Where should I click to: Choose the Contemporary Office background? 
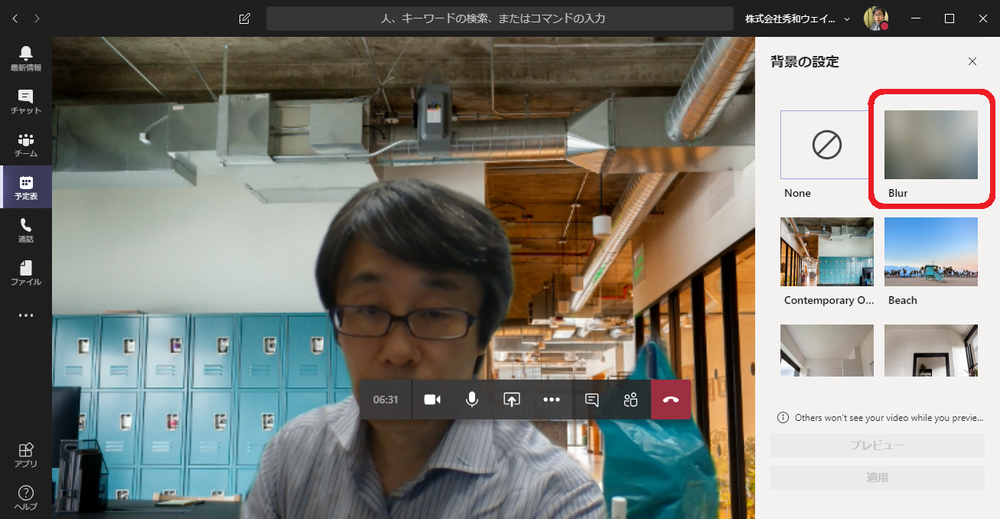[x=827, y=252]
